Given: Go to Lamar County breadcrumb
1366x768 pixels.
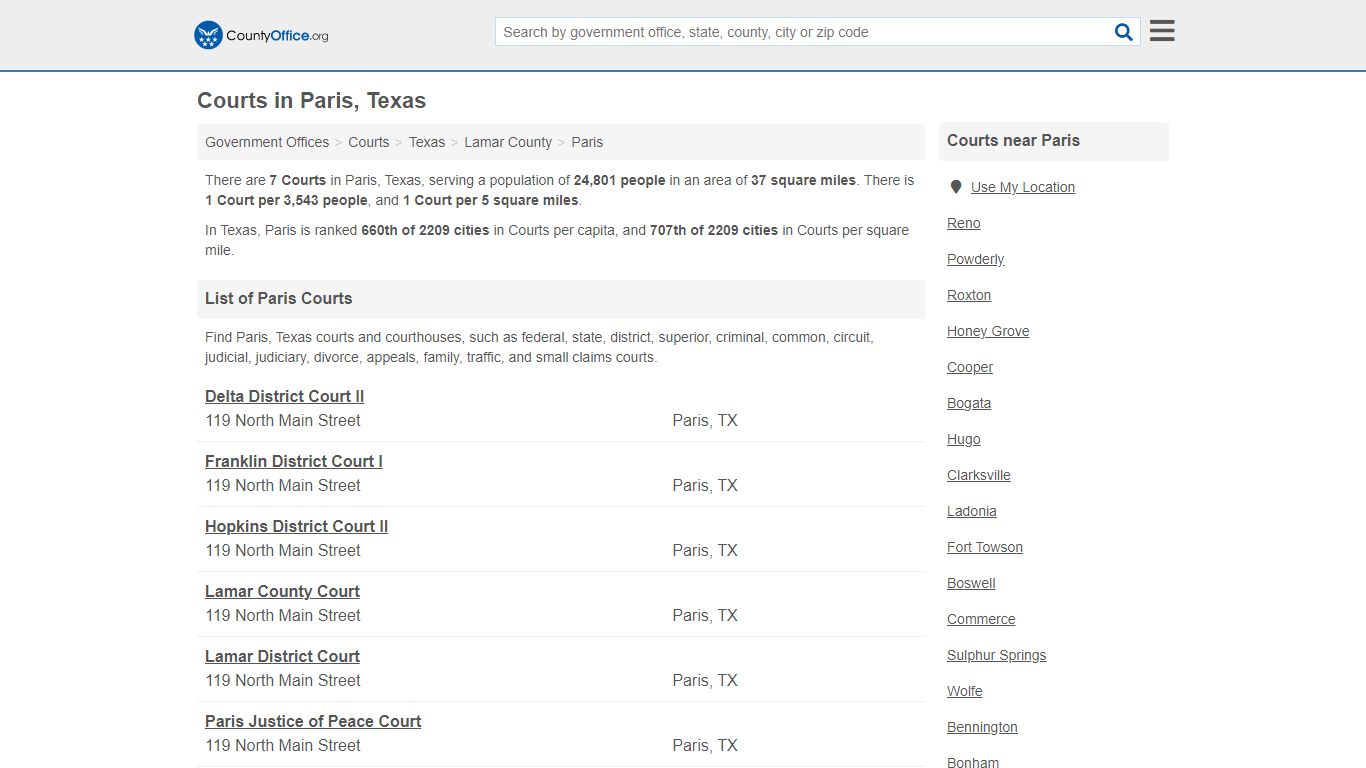Looking at the screenshot, I should pyautogui.click(x=508, y=142).
